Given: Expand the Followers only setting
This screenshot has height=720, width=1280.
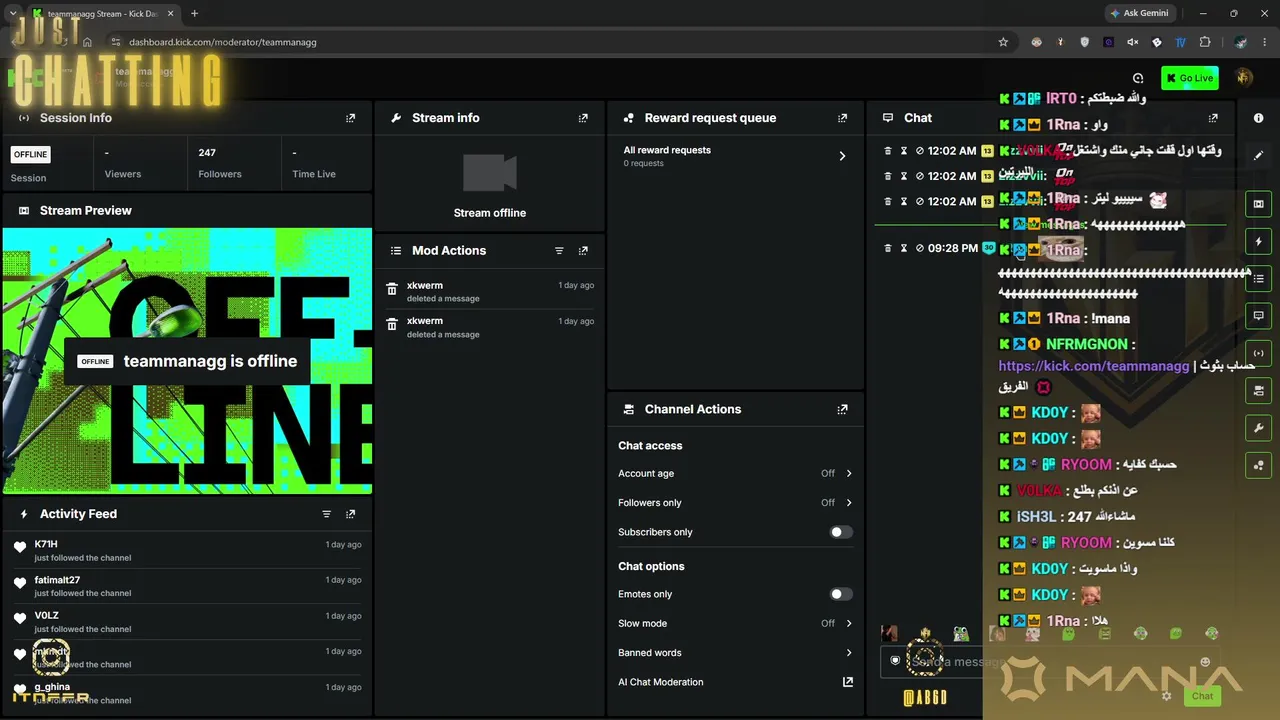Looking at the screenshot, I should pyautogui.click(x=736, y=503).
